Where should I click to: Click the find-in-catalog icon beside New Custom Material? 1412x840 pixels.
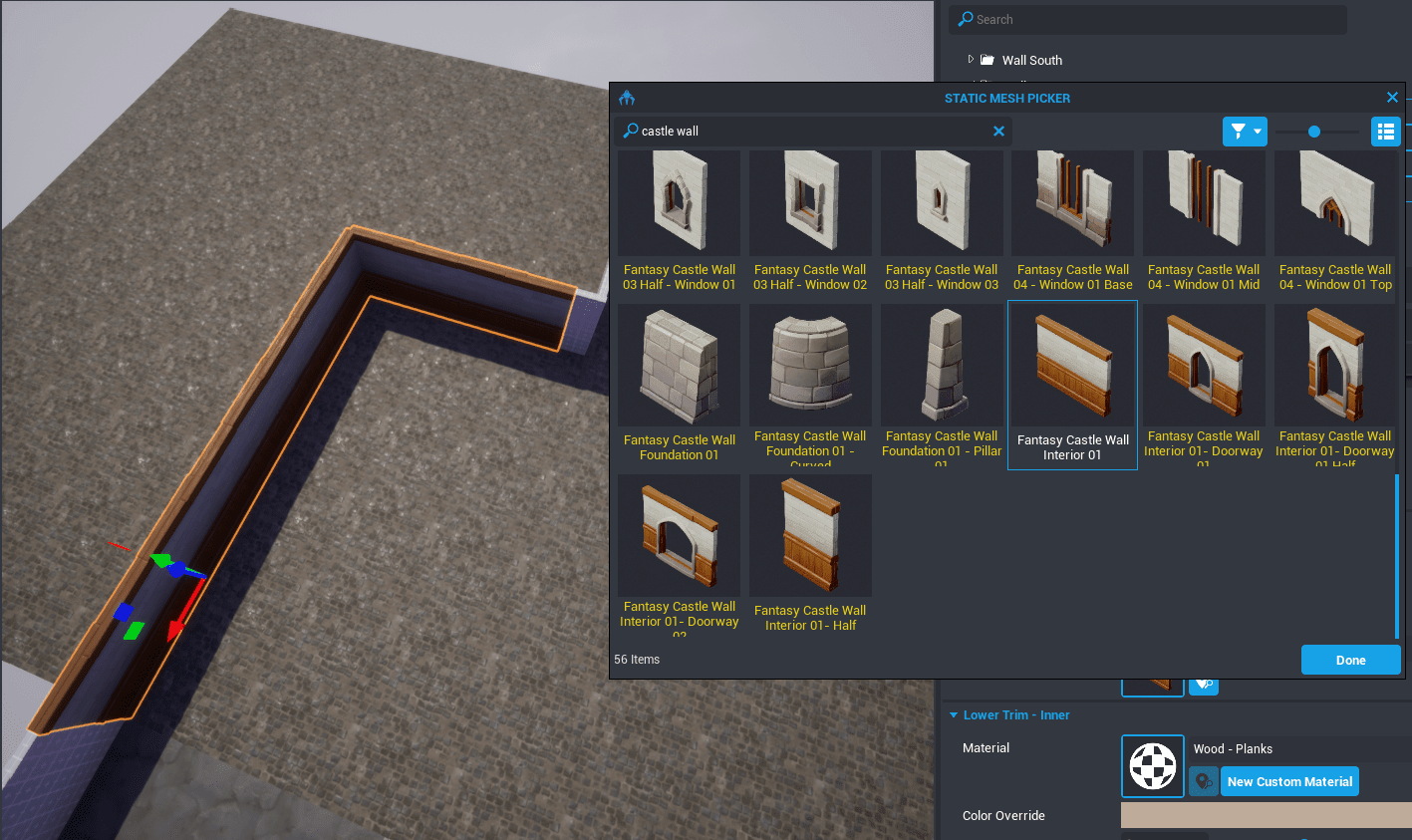pos(1204,782)
